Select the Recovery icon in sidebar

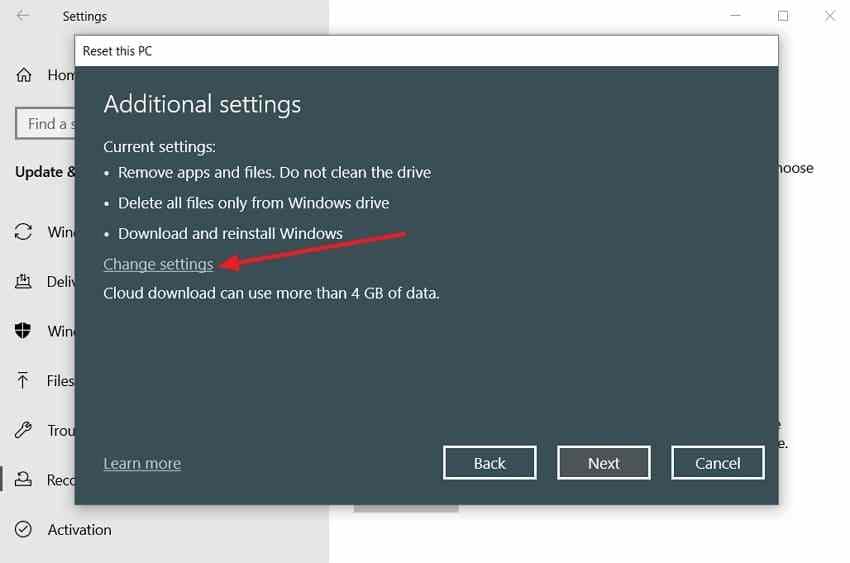tap(23, 479)
